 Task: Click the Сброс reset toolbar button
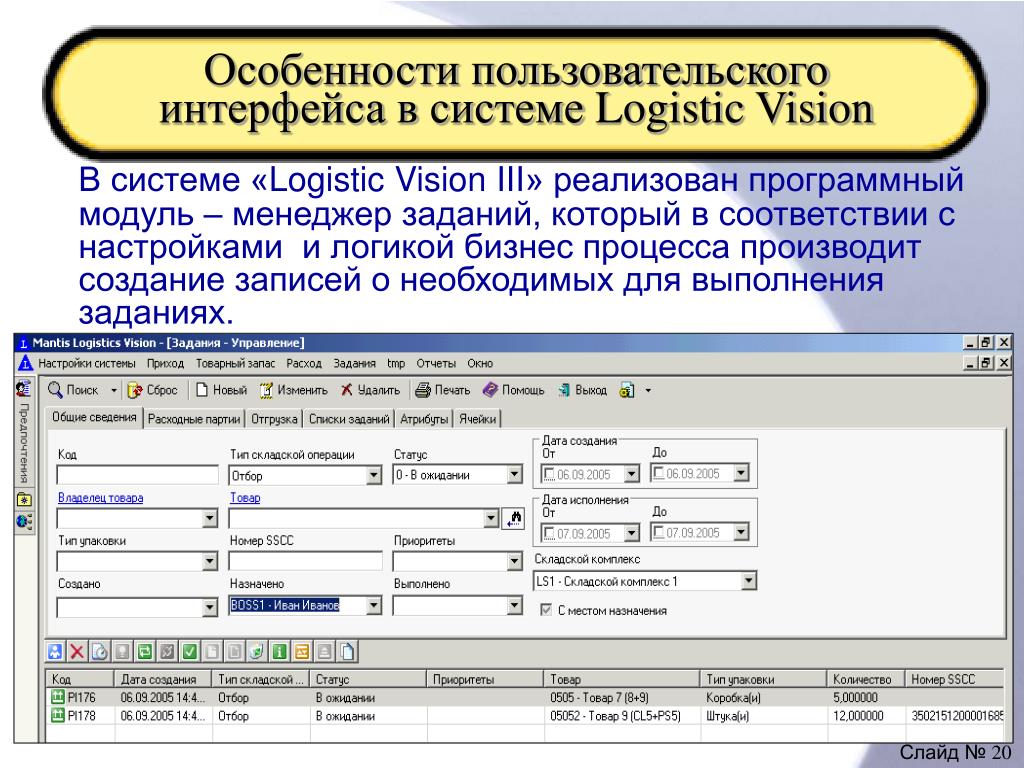152,390
